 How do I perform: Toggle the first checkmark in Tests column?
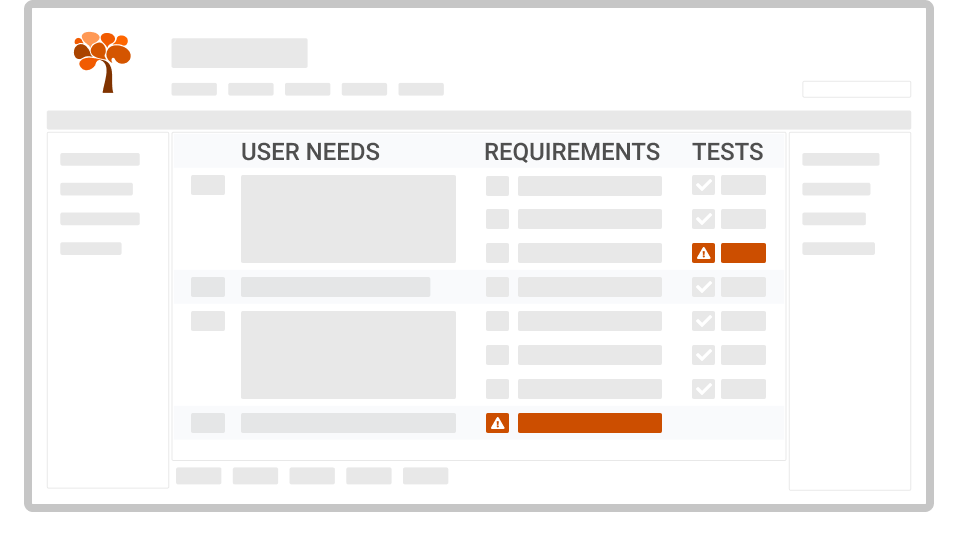[703, 185]
